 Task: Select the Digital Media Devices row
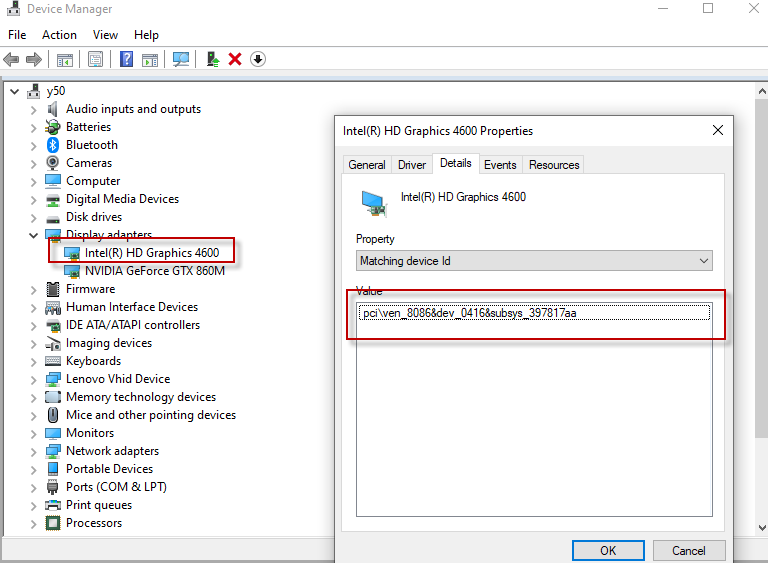click(122, 199)
